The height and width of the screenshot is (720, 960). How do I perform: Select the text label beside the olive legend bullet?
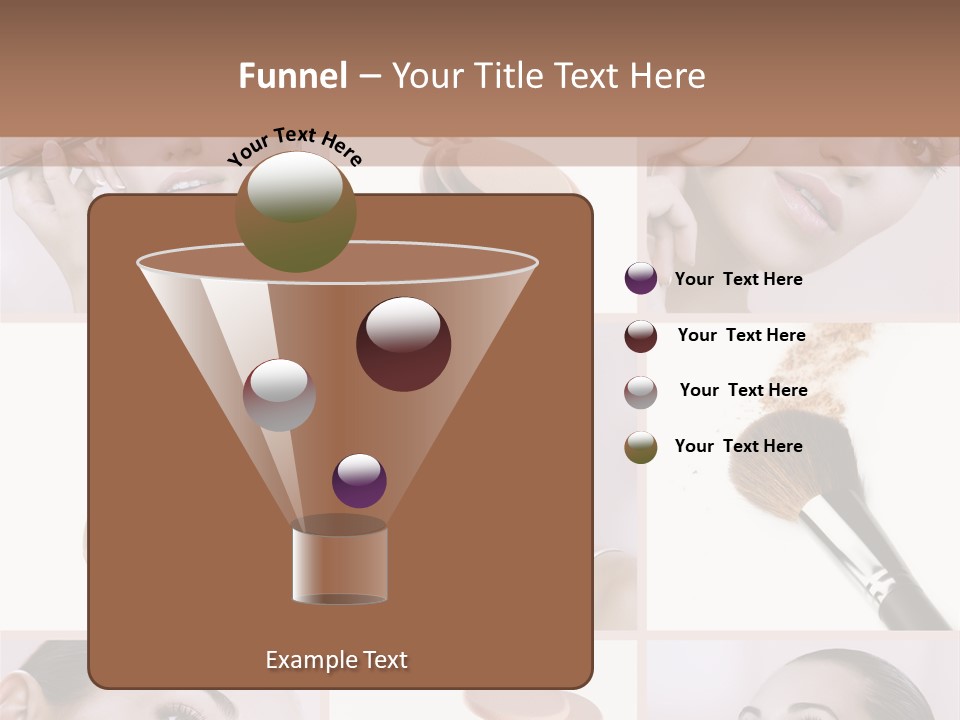pyautogui.click(x=738, y=447)
